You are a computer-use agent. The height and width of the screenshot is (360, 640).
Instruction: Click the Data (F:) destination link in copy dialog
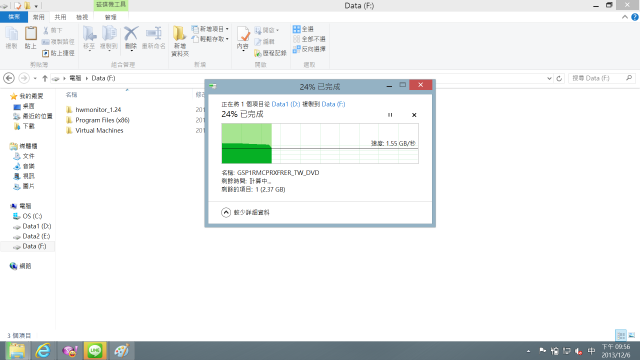click(333, 104)
